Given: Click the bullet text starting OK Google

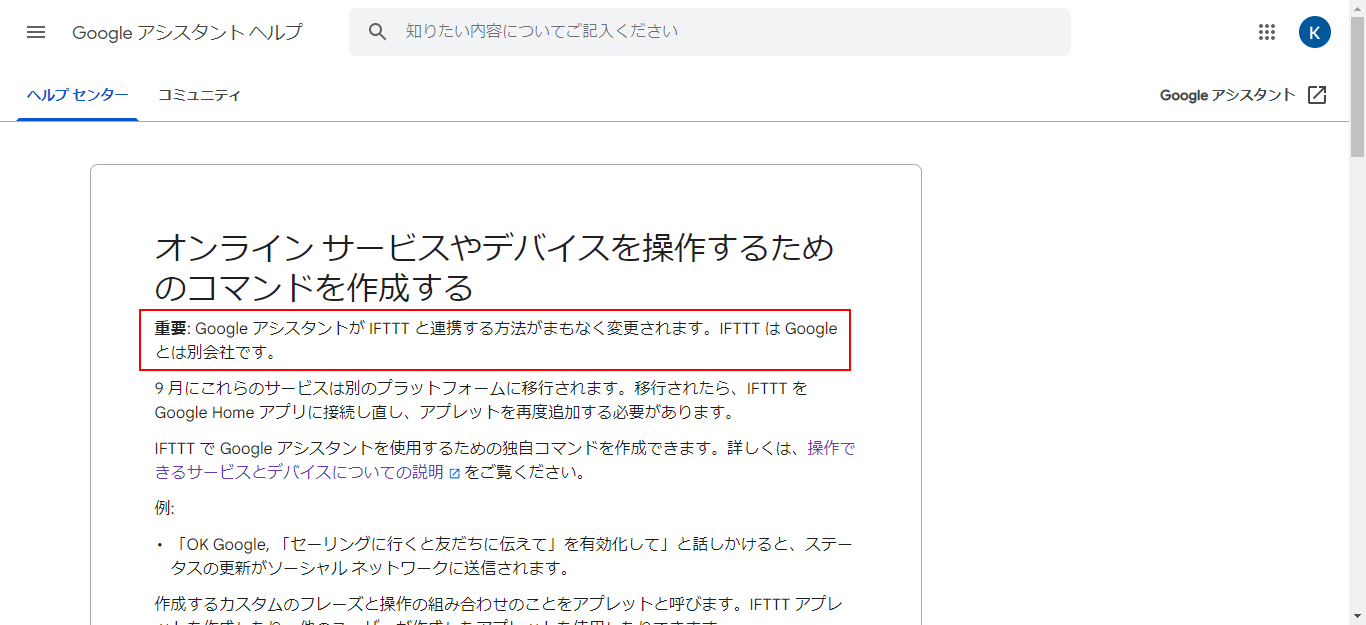Looking at the screenshot, I should [513, 556].
